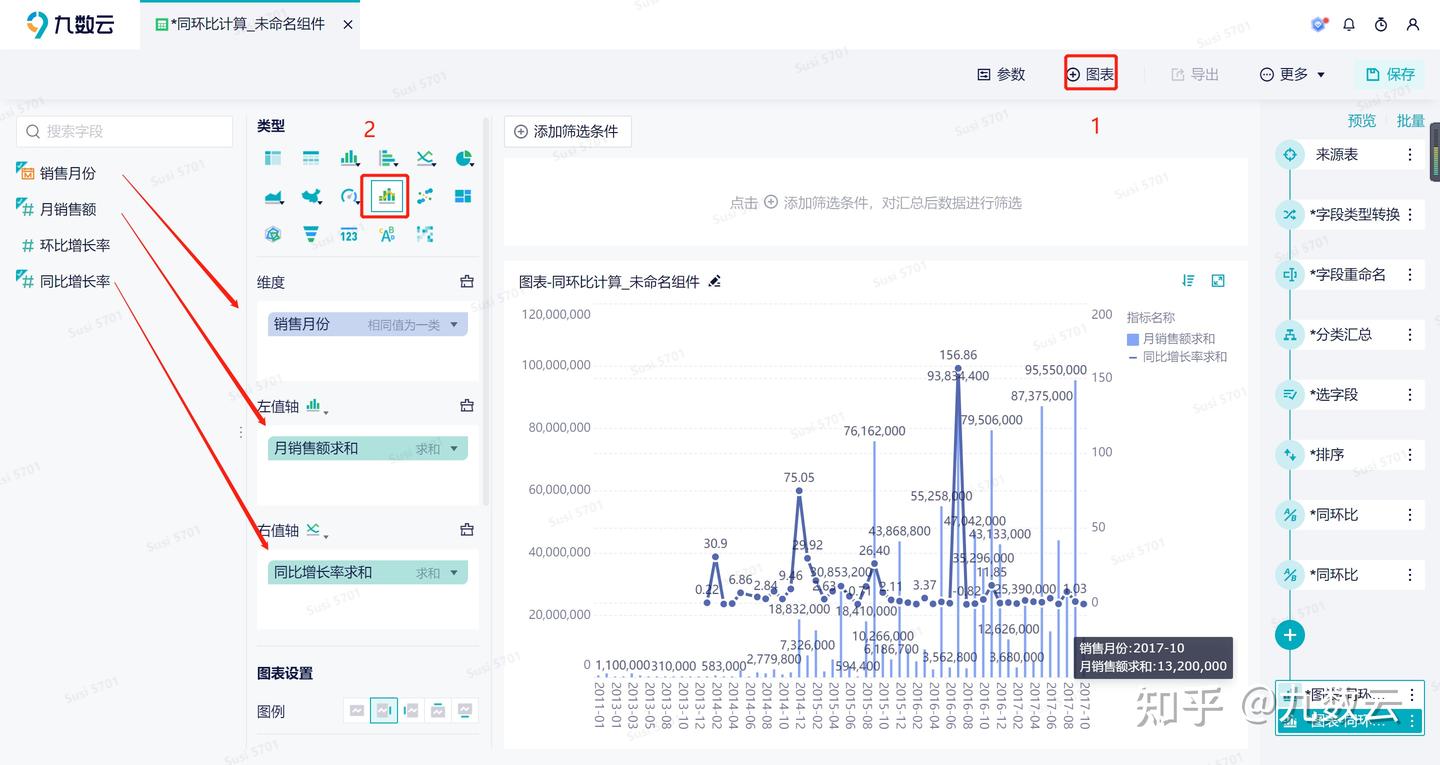This screenshot has height=765, width=1440.
Task: Select the funnel chart type icon
Action: [x=311, y=234]
